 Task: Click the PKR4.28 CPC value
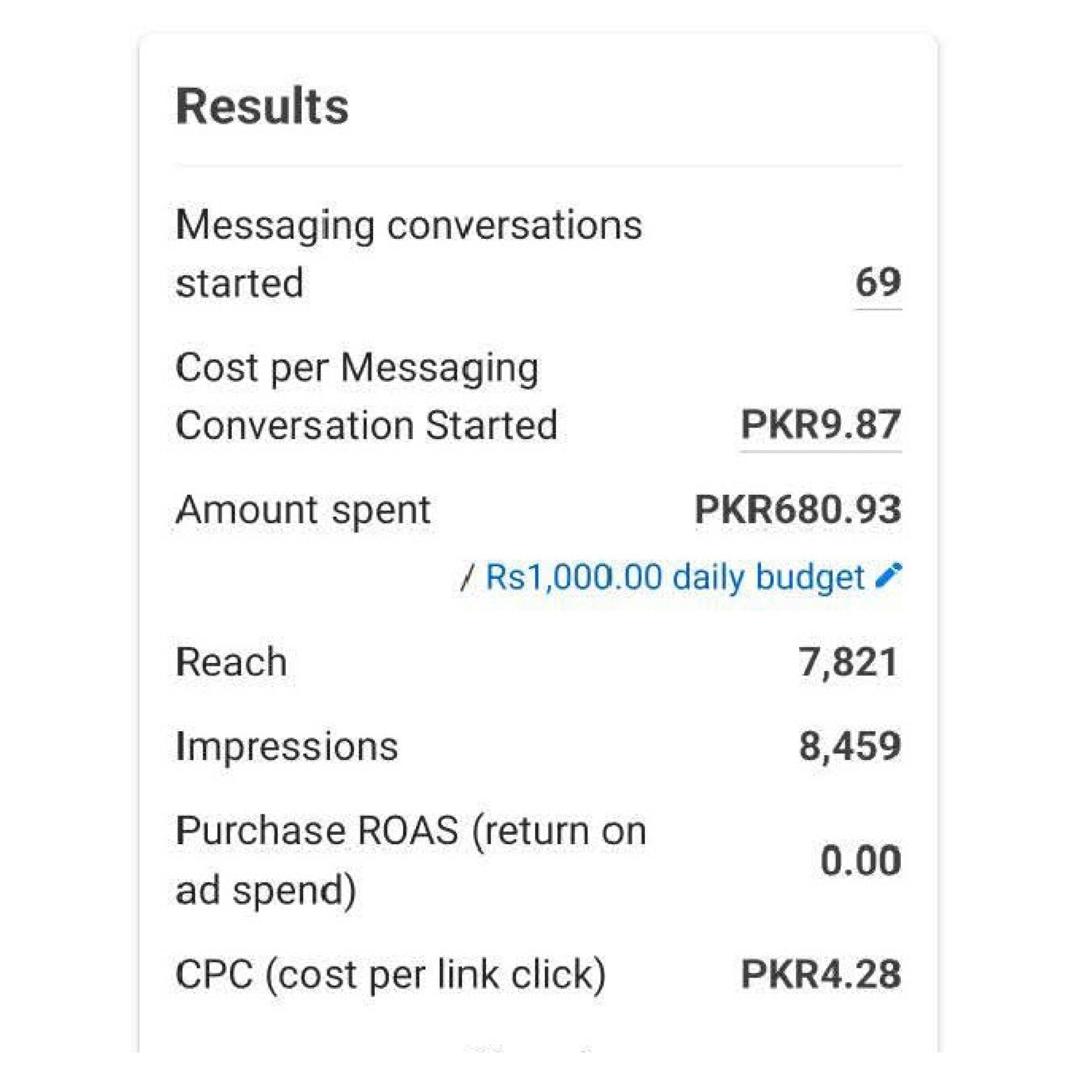[821, 974]
